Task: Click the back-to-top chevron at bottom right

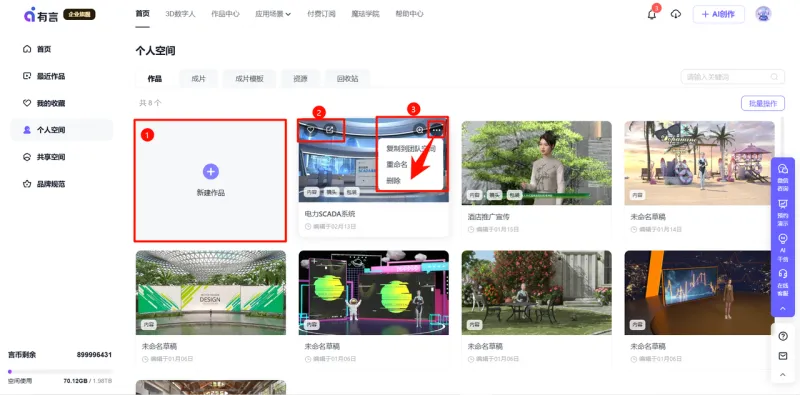Action: pyautogui.click(x=783, y=375)
